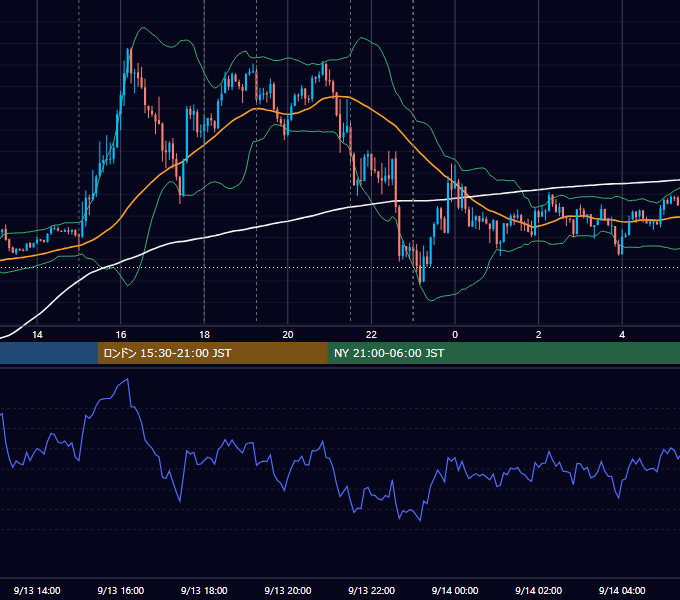Image resolution: width=680 pixels, height=600 pixels.
Task: Click the blue session band left of ロンドン
Action: tap(49, 353)
